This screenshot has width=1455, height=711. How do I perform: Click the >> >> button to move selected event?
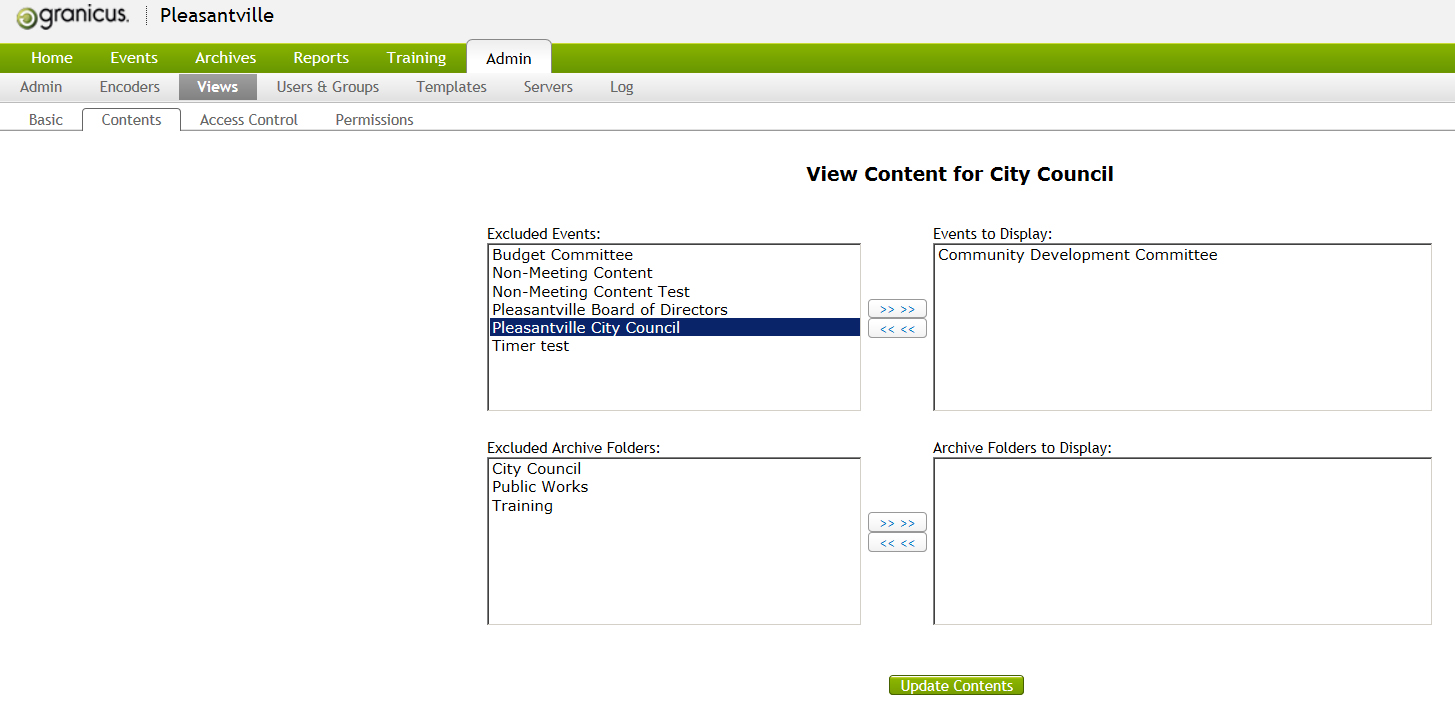(896, 308)
